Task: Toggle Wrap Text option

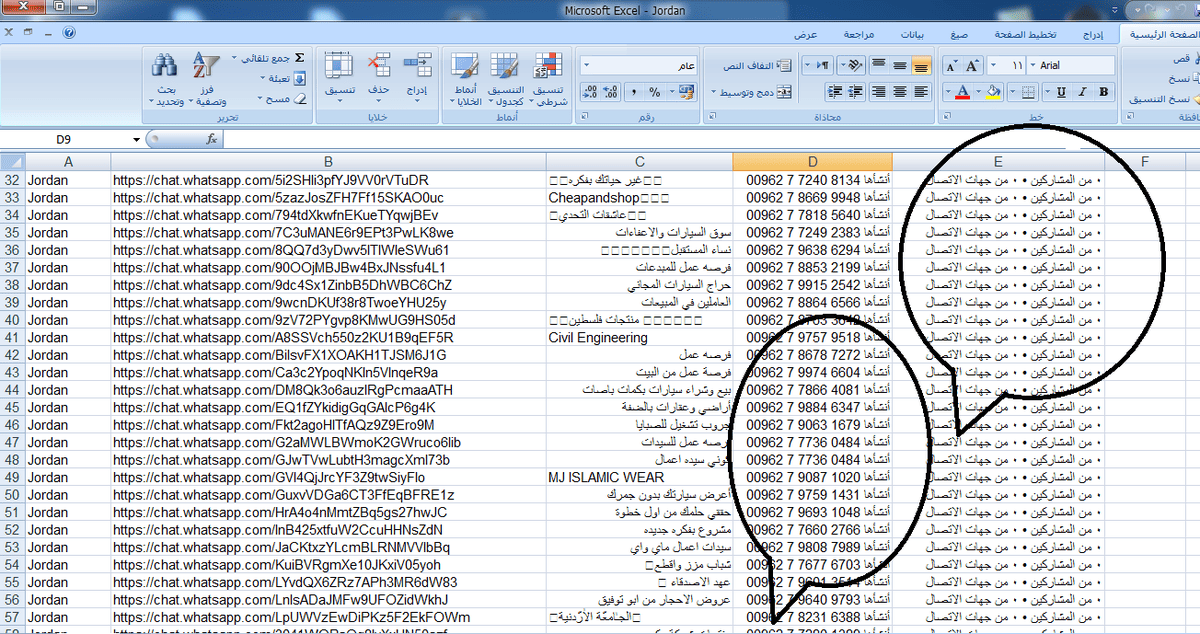Action: 757,66
